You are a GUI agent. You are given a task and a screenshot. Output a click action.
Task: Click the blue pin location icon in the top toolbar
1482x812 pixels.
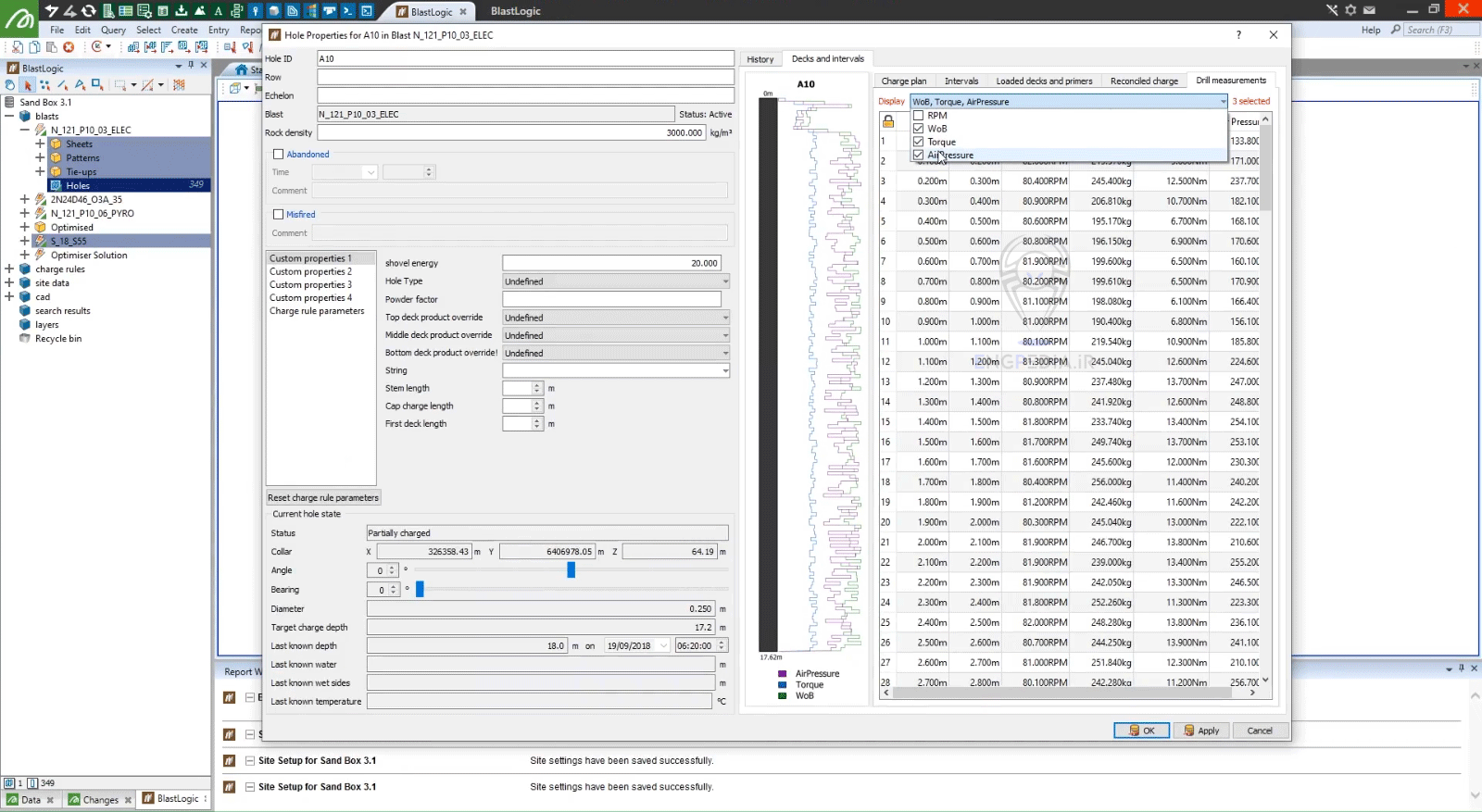click(256, 11)
